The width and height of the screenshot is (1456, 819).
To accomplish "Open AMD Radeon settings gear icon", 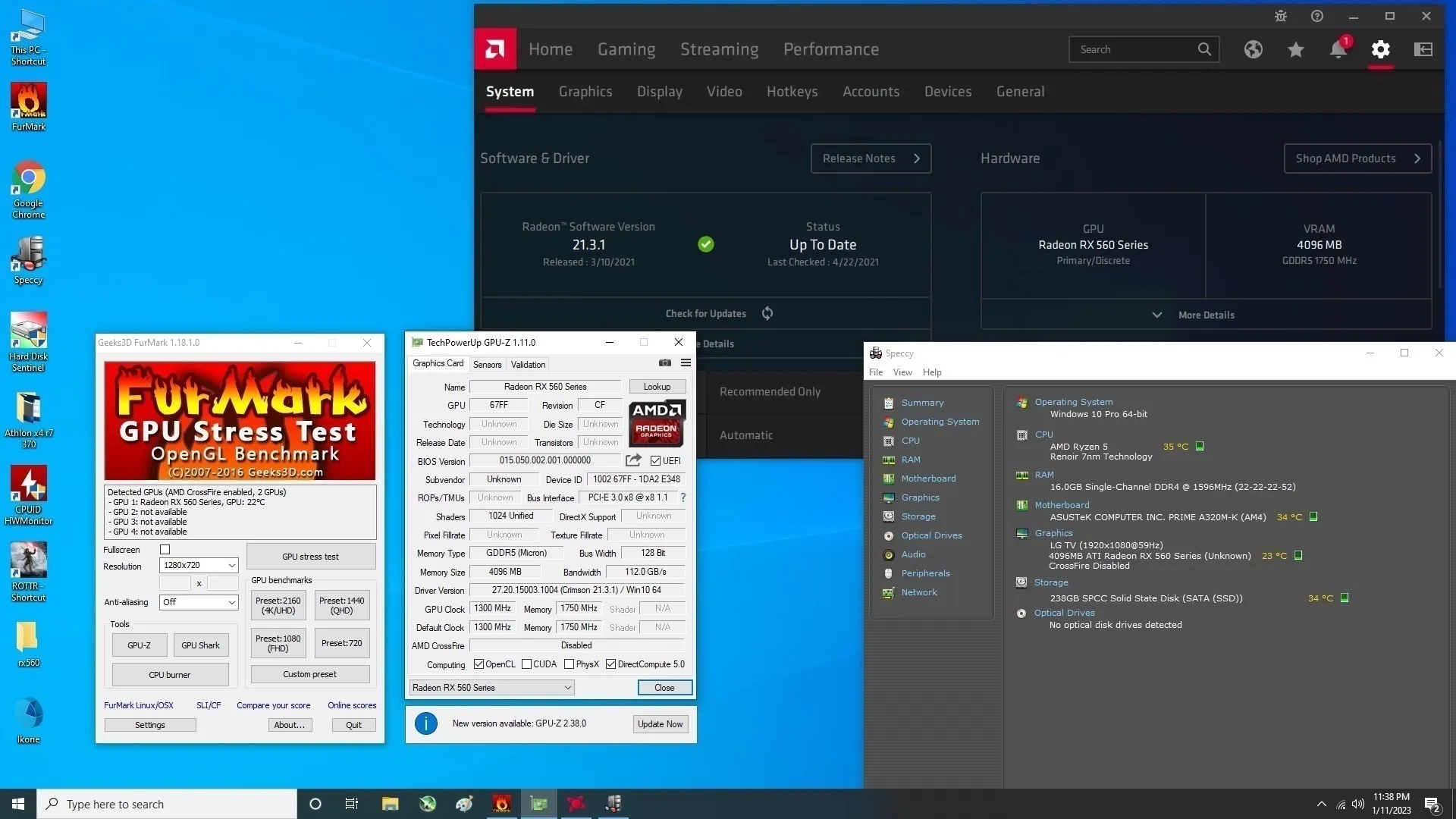I will (1380, 49).
